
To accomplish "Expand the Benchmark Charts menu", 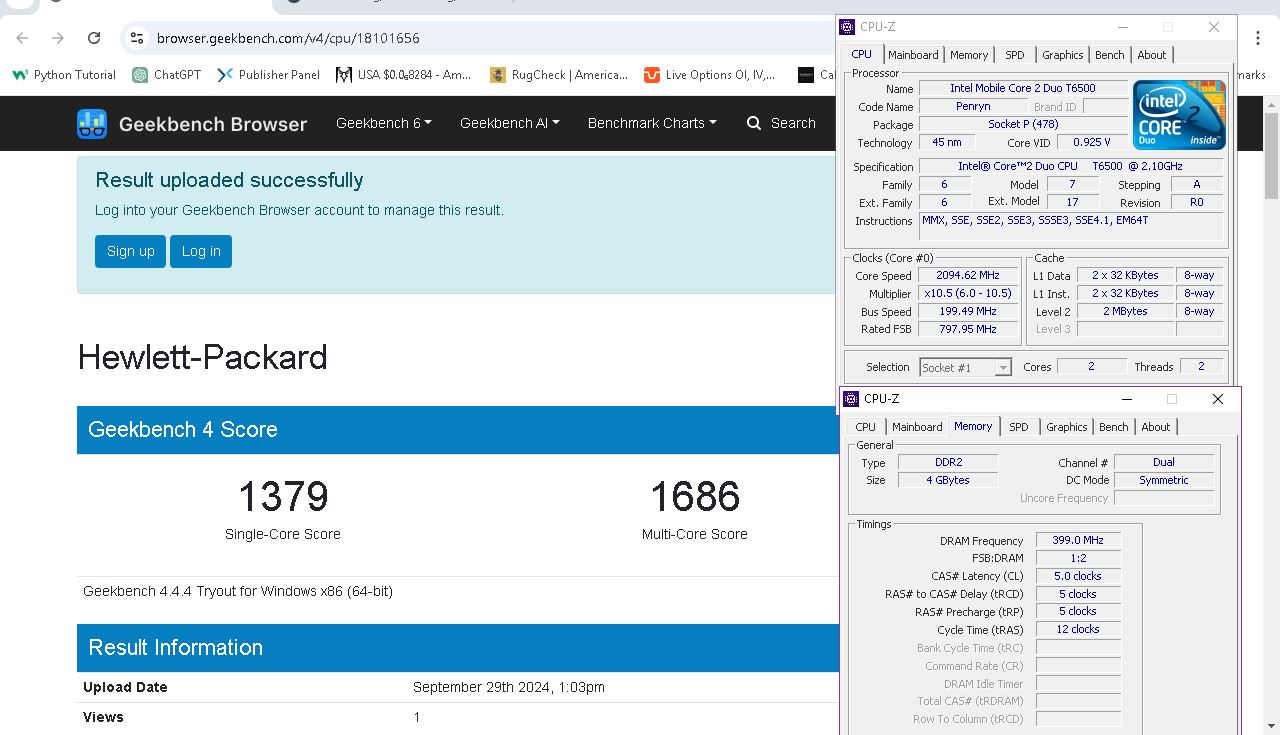I will click(652, 123).
